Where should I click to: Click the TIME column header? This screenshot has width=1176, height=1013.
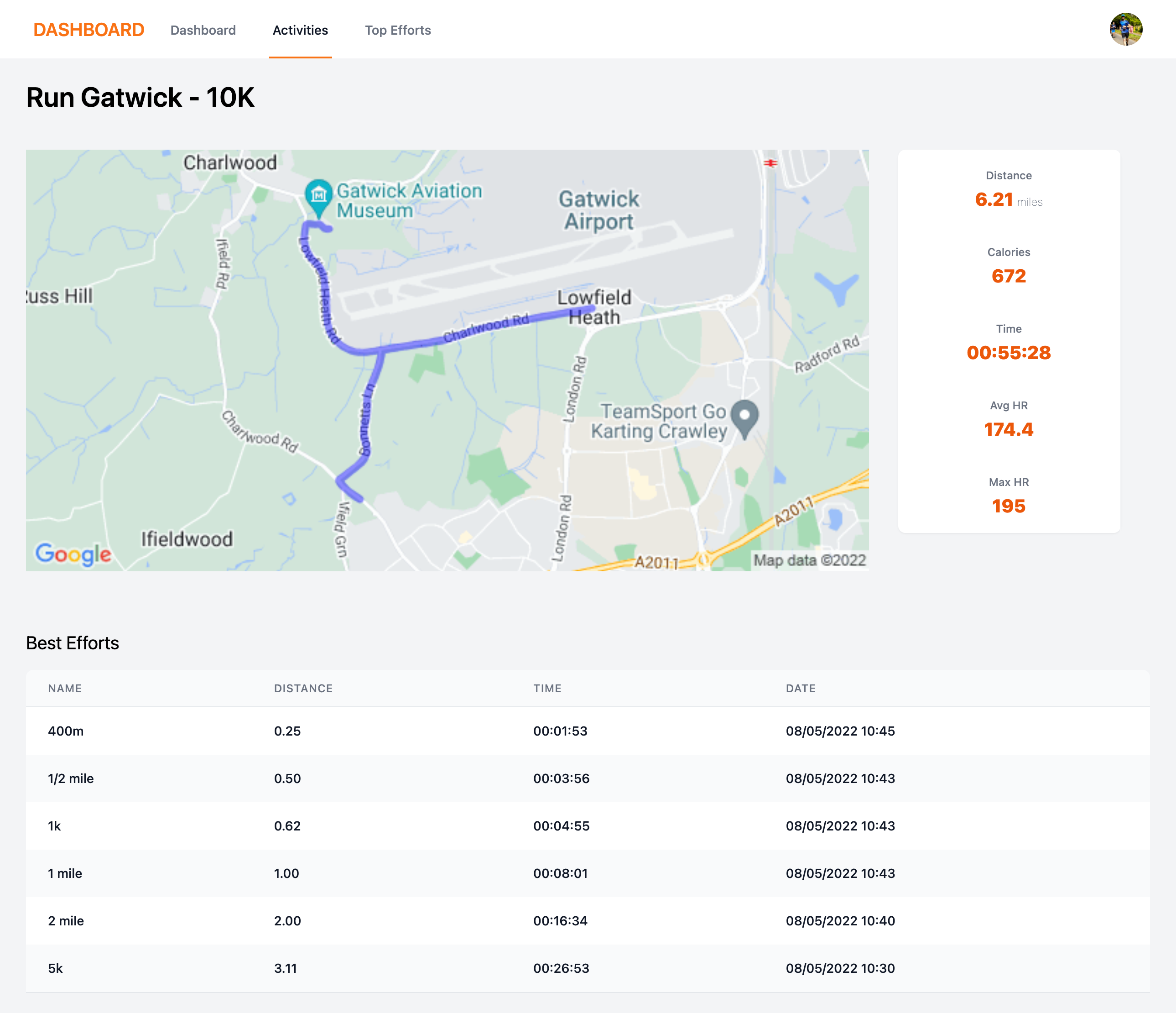point(546,688)
